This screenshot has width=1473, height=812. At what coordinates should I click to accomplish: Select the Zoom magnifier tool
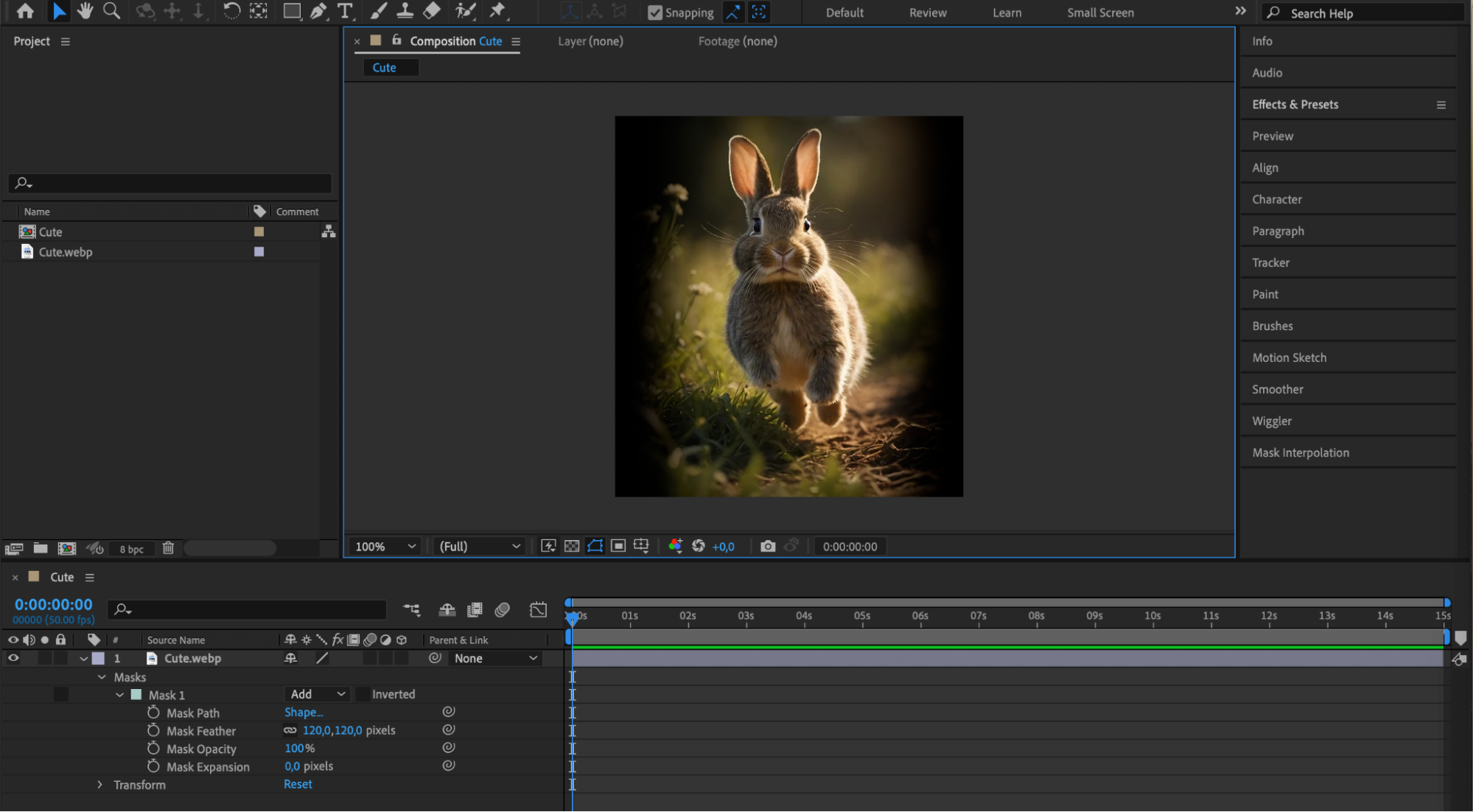click(111, 11)
